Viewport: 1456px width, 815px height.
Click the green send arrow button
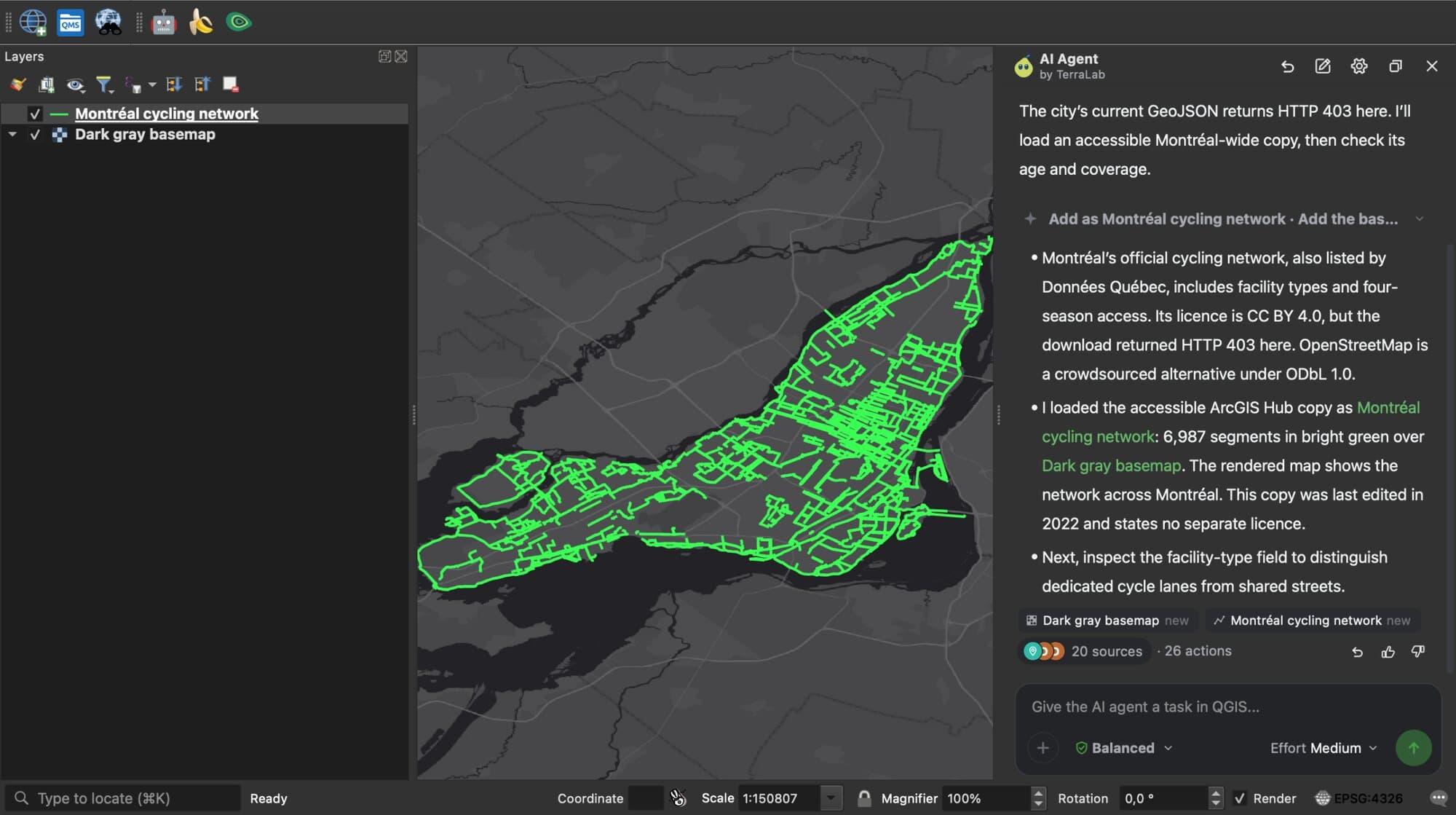click(1413, 748)
